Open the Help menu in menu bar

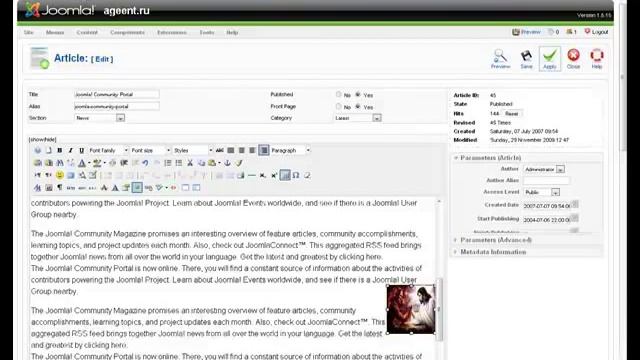point(232,32)
